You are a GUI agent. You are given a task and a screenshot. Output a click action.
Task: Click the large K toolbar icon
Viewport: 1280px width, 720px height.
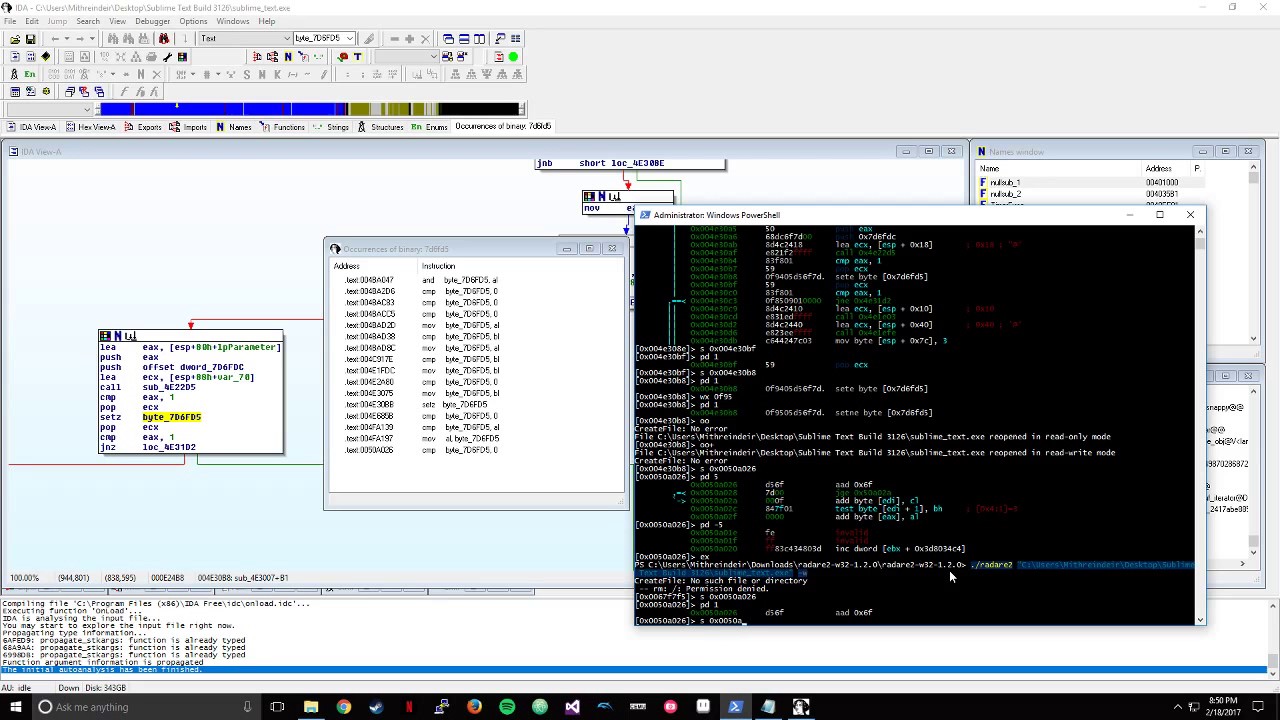pyautogui.click(x=277, y=74)
